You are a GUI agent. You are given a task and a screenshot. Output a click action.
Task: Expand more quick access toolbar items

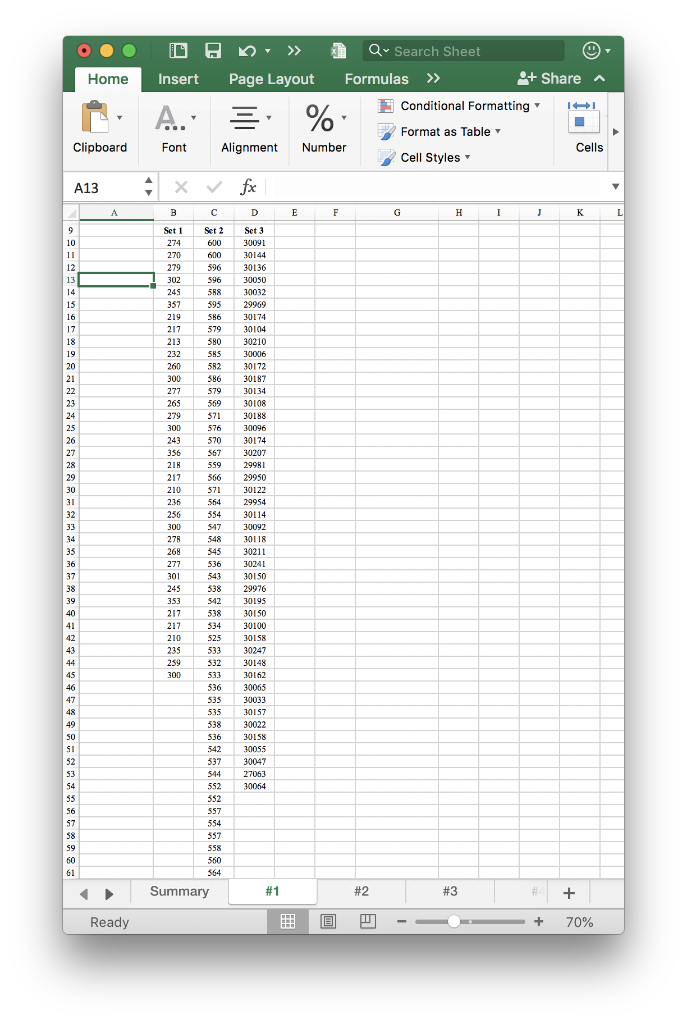point(294,51)
